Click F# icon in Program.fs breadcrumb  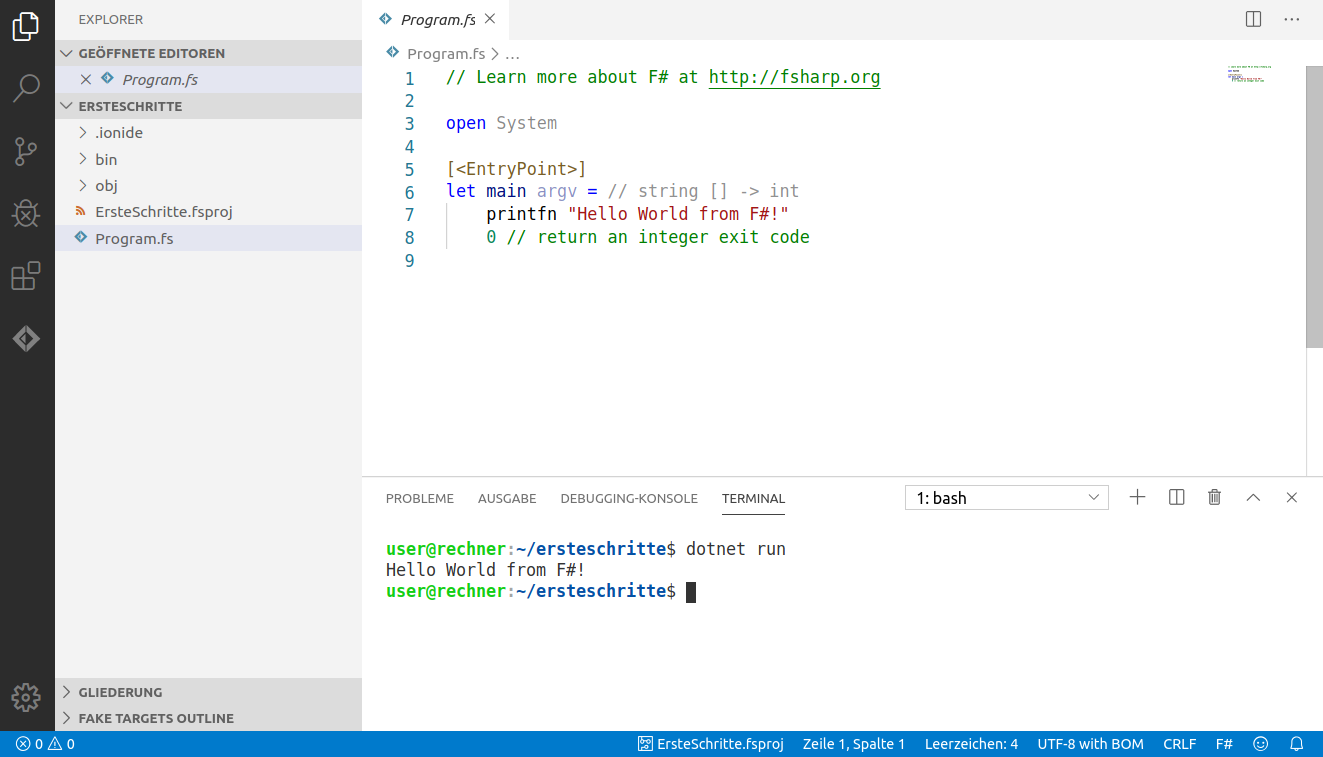coord(394,54)
